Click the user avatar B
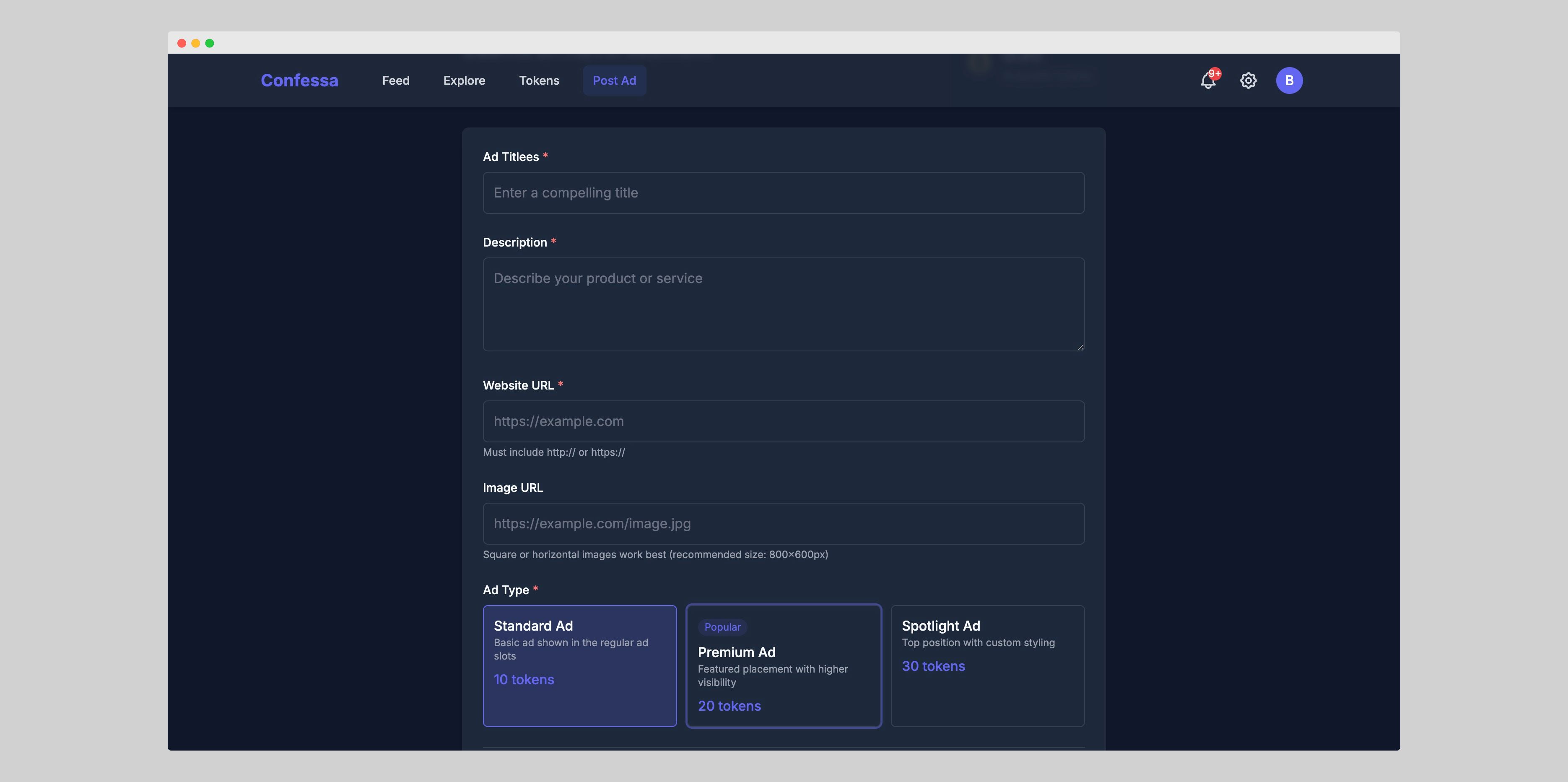This screenshot has width=1568, height=782. pyautogui.click(x=1289, y=81)
